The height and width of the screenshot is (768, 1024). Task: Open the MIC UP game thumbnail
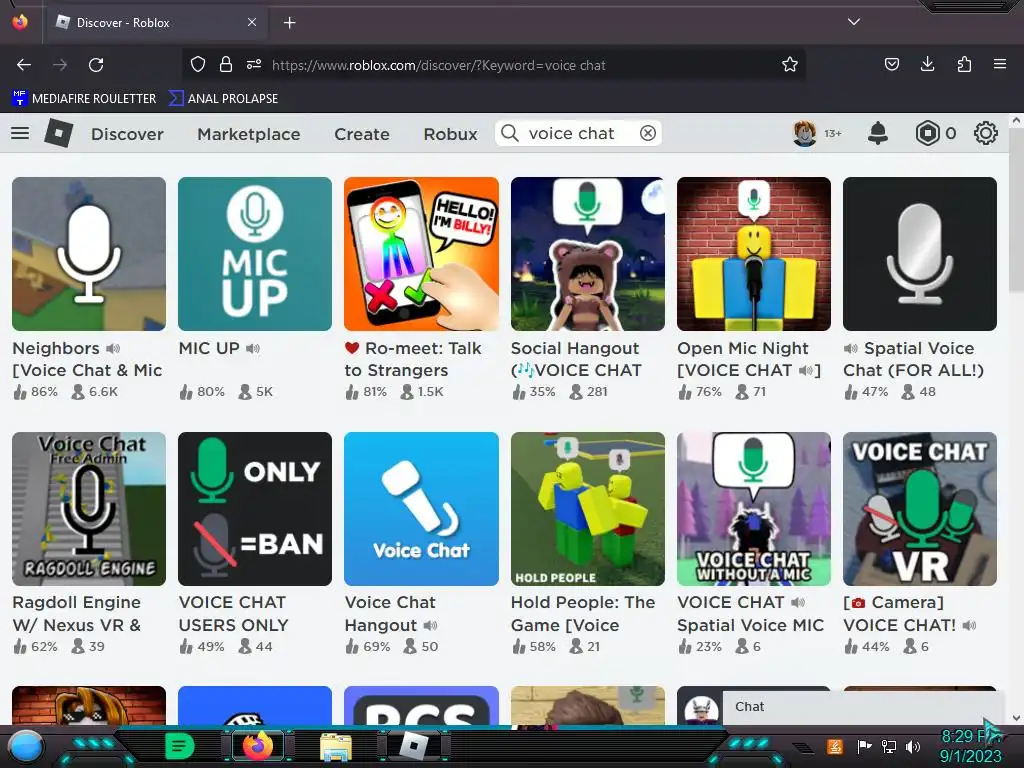click(255, 254)
